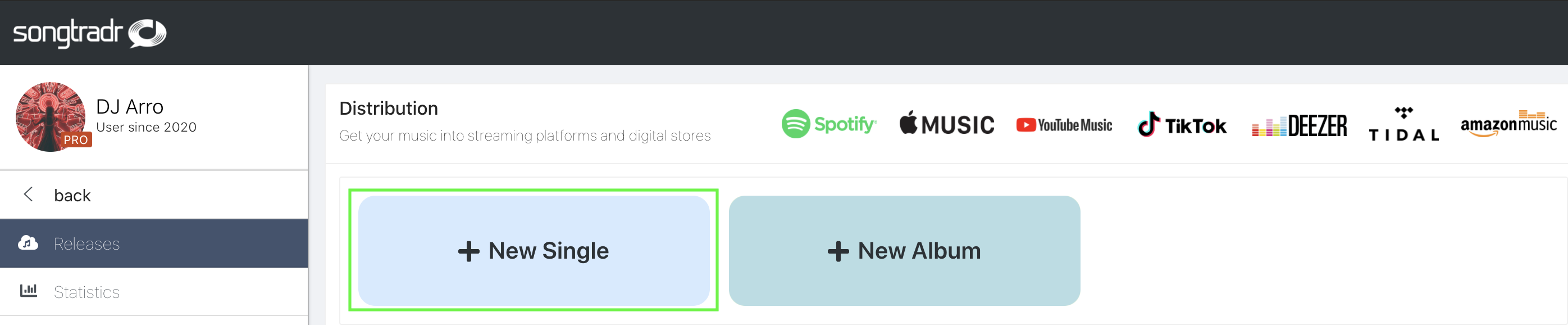Create a New Album release
The height and width of the screenshot is (325, 1568).
[904, 251]
